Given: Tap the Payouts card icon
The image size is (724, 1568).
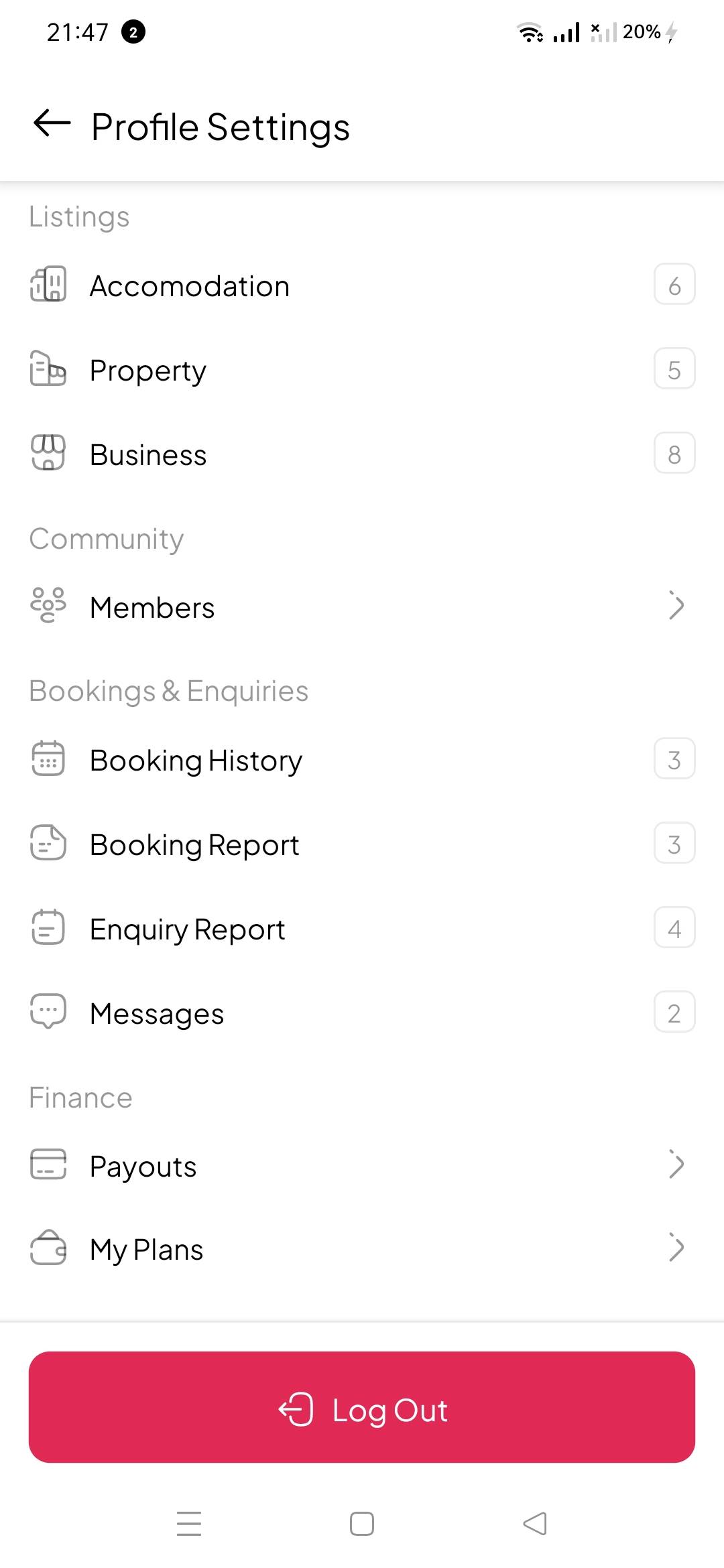Looking at the screenshot, I should coord(48,1165).
